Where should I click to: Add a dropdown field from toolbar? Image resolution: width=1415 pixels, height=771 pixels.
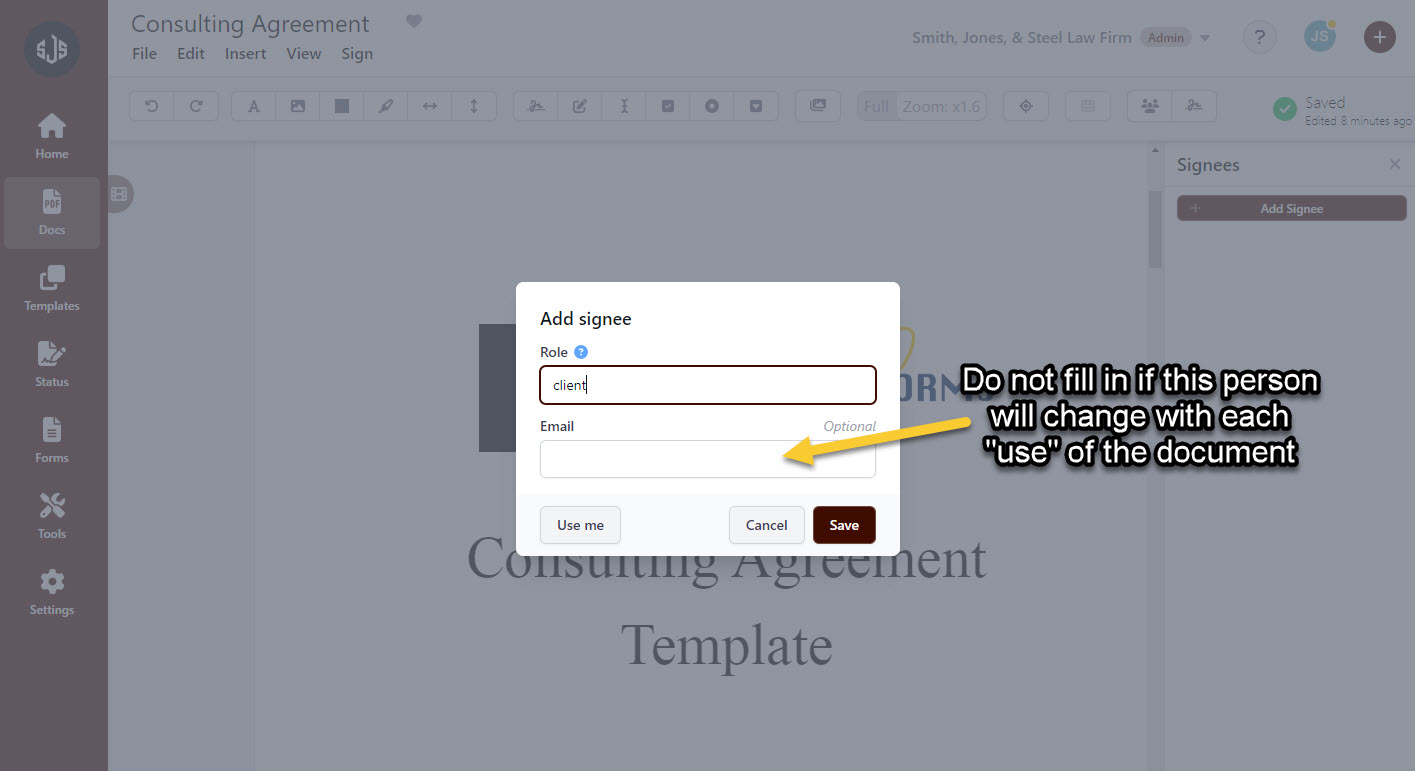click(756, 106)
